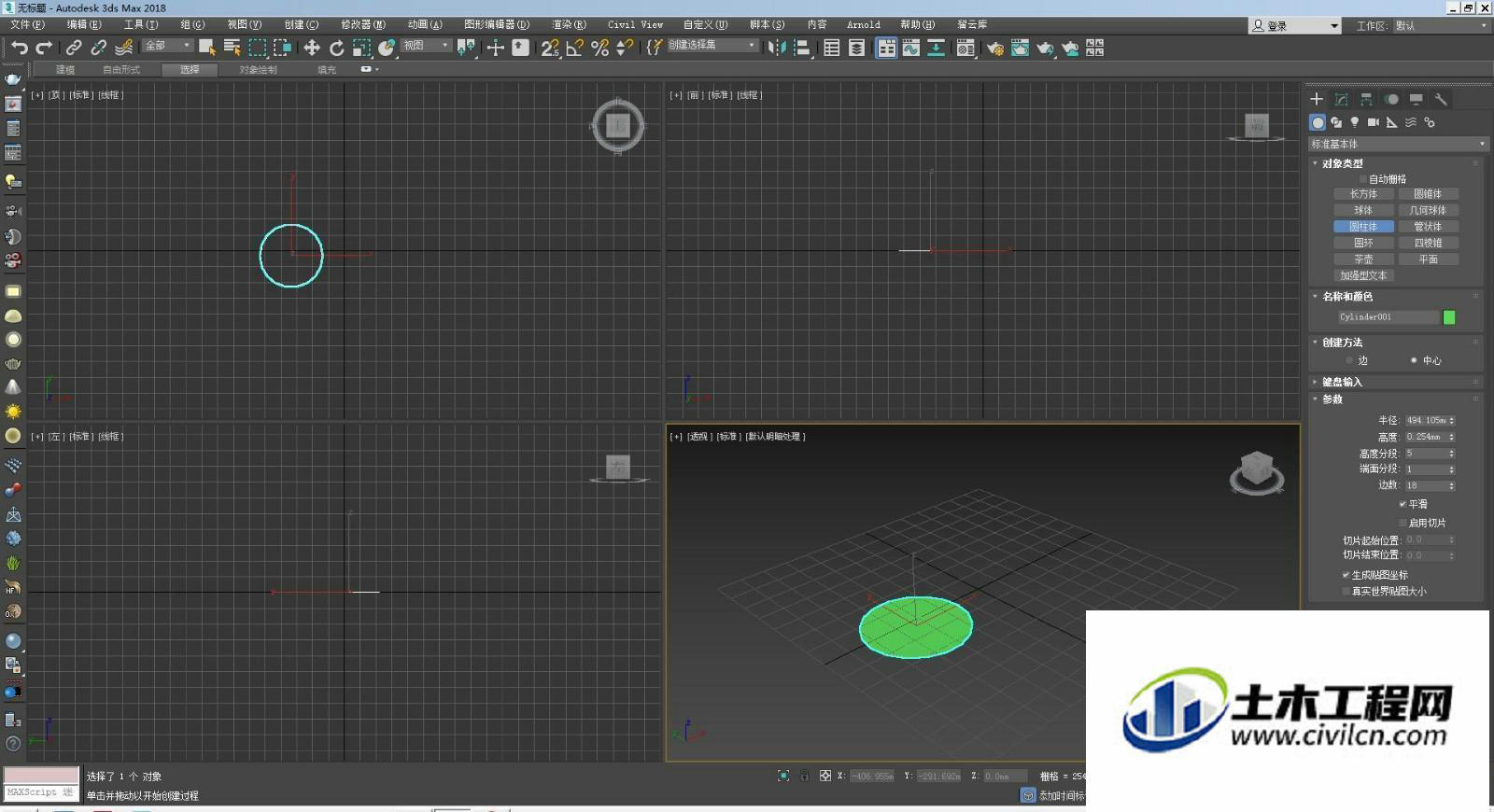Image resolution: width=1494 pixels, height=812 pixels.
Task: Collapse the 对象类型 rollout
Action: click(x=1342, y=163)
